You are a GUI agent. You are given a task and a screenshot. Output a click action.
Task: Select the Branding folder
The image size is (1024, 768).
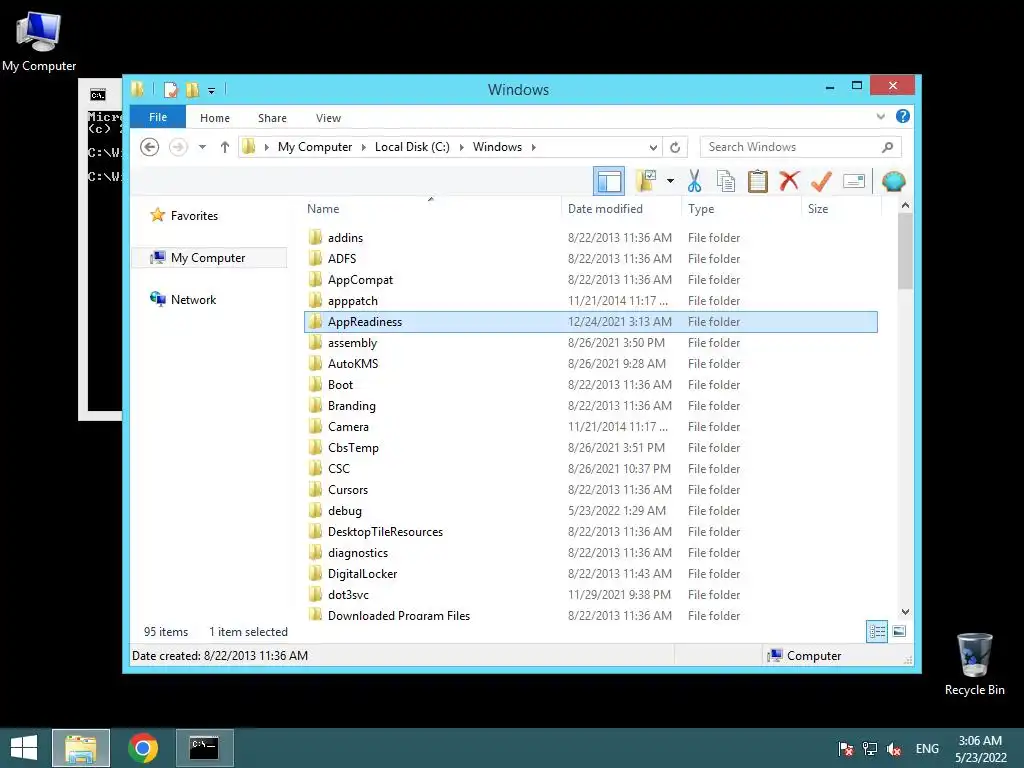591,406
